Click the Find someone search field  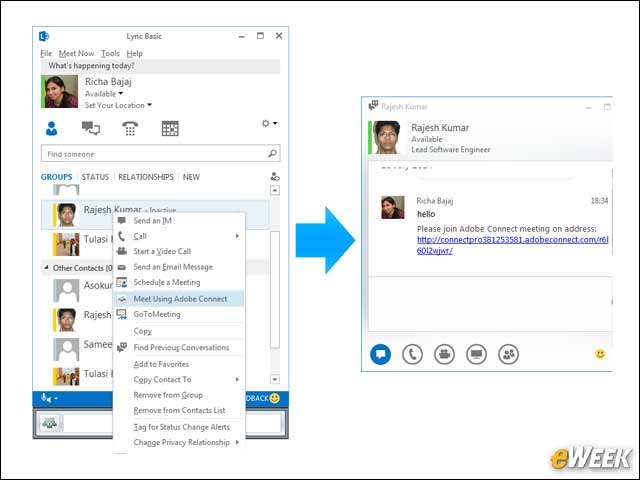[160, 154]
